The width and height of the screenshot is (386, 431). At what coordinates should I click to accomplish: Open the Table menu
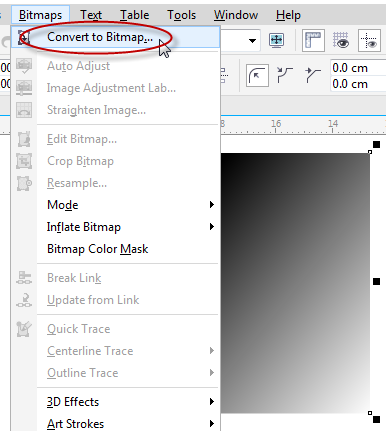(134, 15)
